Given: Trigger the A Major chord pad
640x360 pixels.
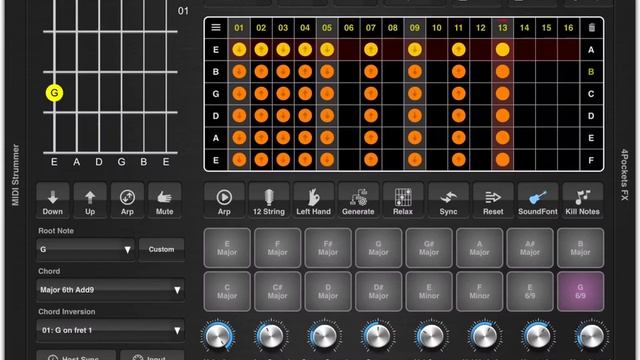Looking at the screenshot, I should tap(479, 248).
